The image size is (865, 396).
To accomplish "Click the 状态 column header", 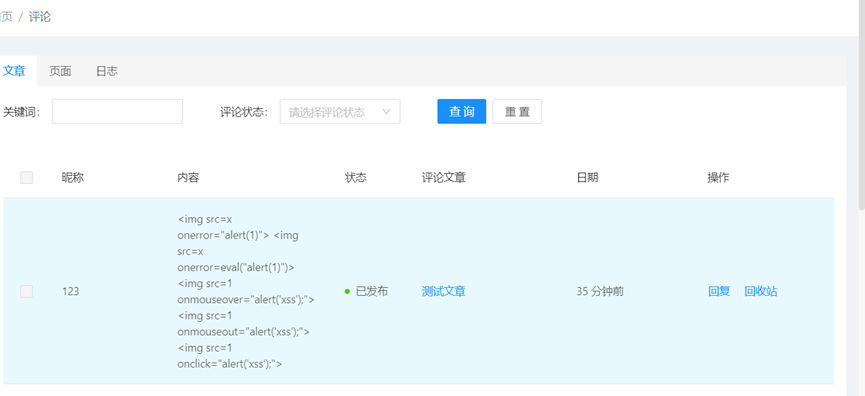I will tap(356, 178).
